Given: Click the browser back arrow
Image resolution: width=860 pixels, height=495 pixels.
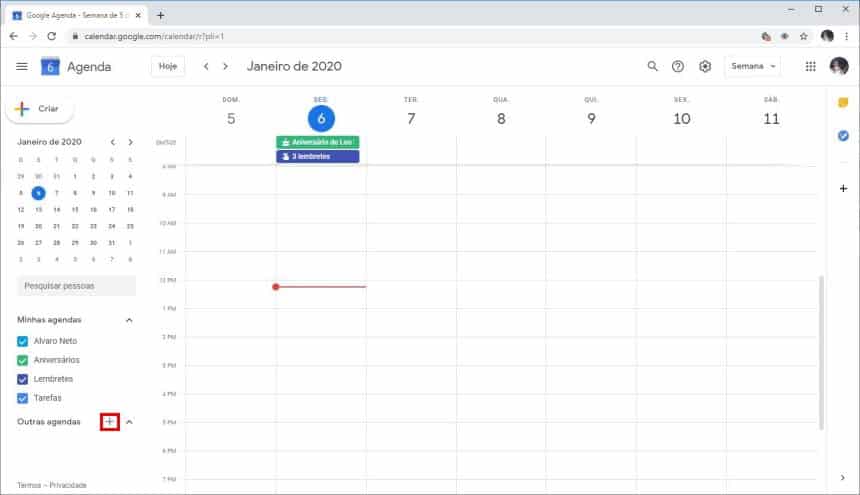Looking at the screenshot, I should pyautogui.click(x=14, y=36).
